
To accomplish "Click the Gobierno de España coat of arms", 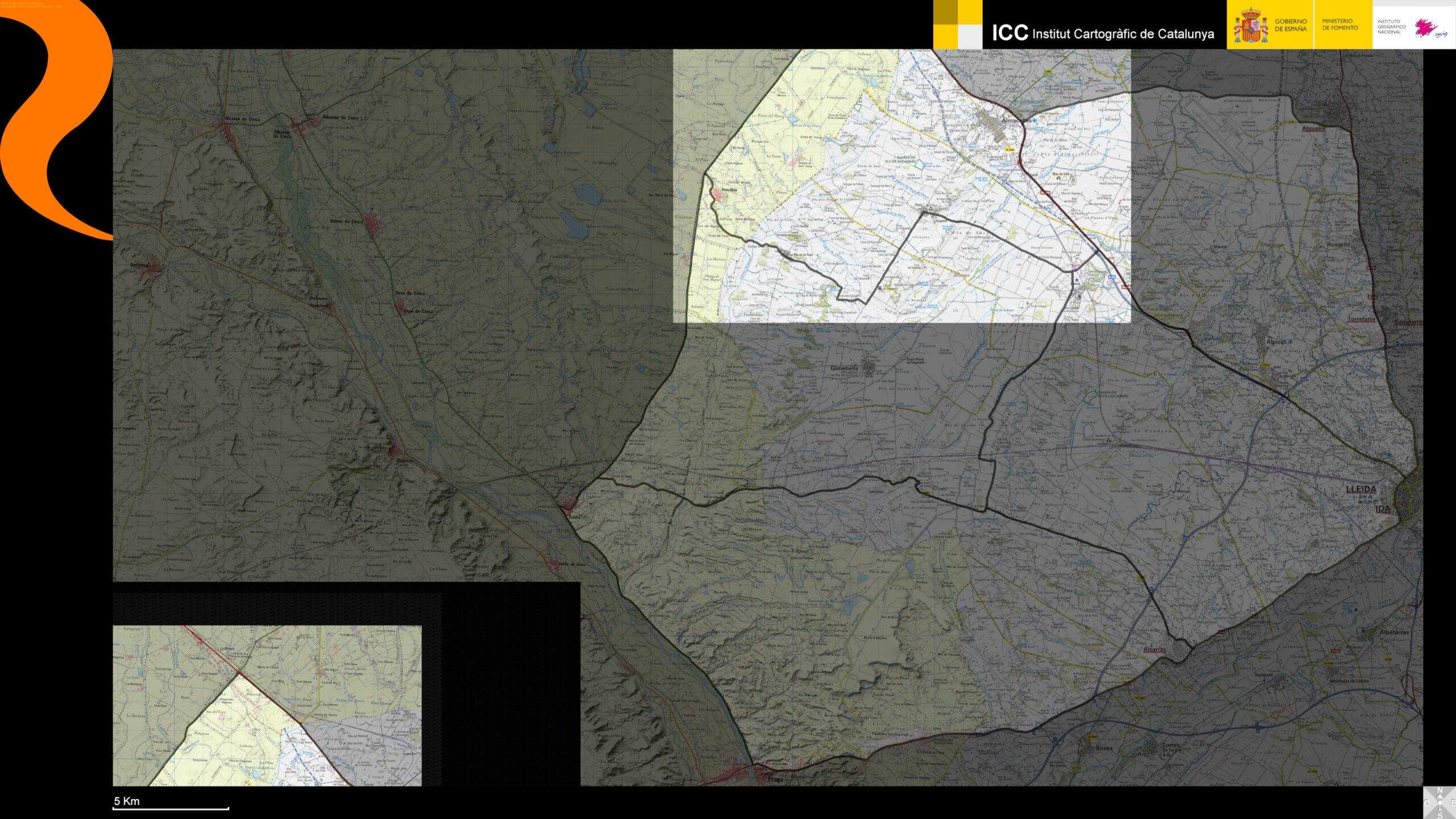I will click(1250, 26).
